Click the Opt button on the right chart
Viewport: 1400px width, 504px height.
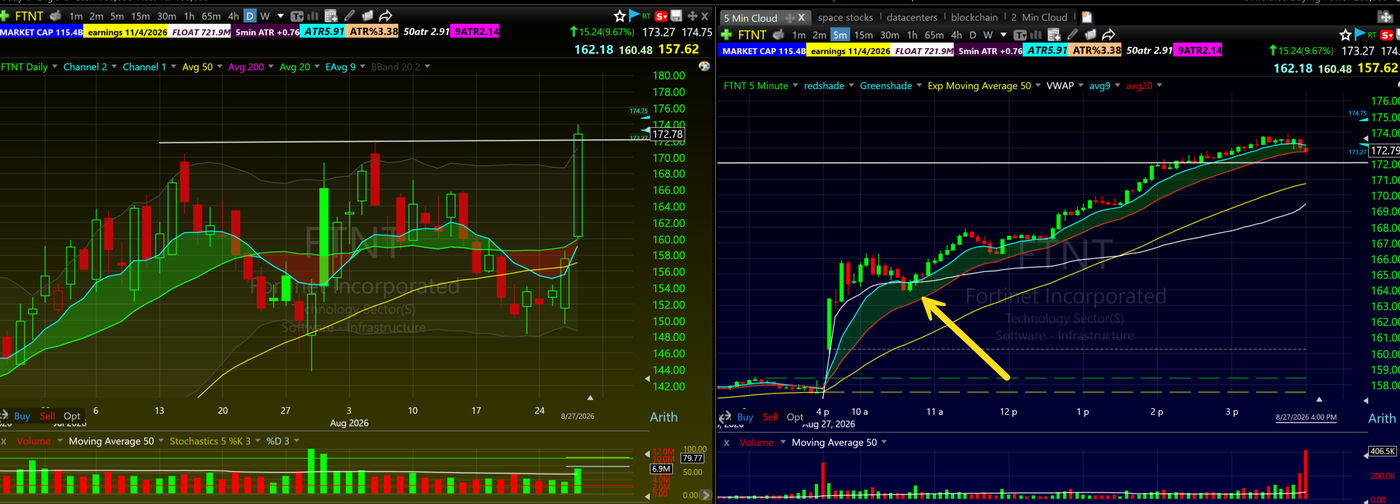795,417
